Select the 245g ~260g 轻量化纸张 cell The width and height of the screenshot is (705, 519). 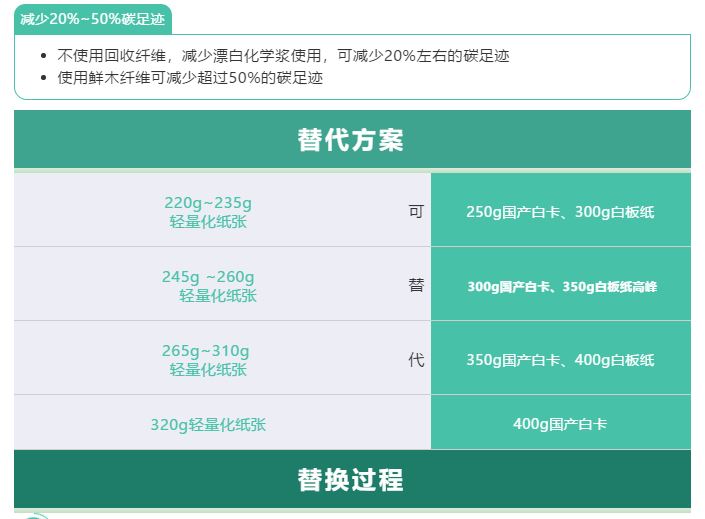(208, 286)
